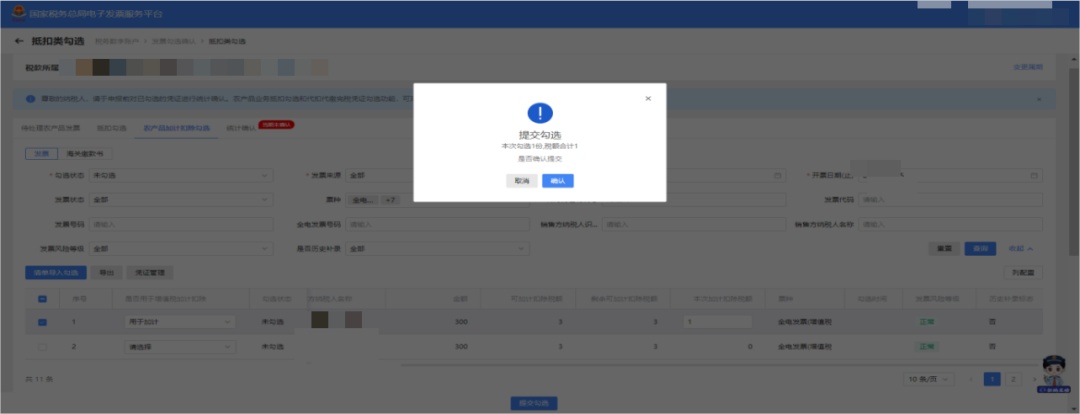Close the 提交勾选 dialog with X

point(647,99)
